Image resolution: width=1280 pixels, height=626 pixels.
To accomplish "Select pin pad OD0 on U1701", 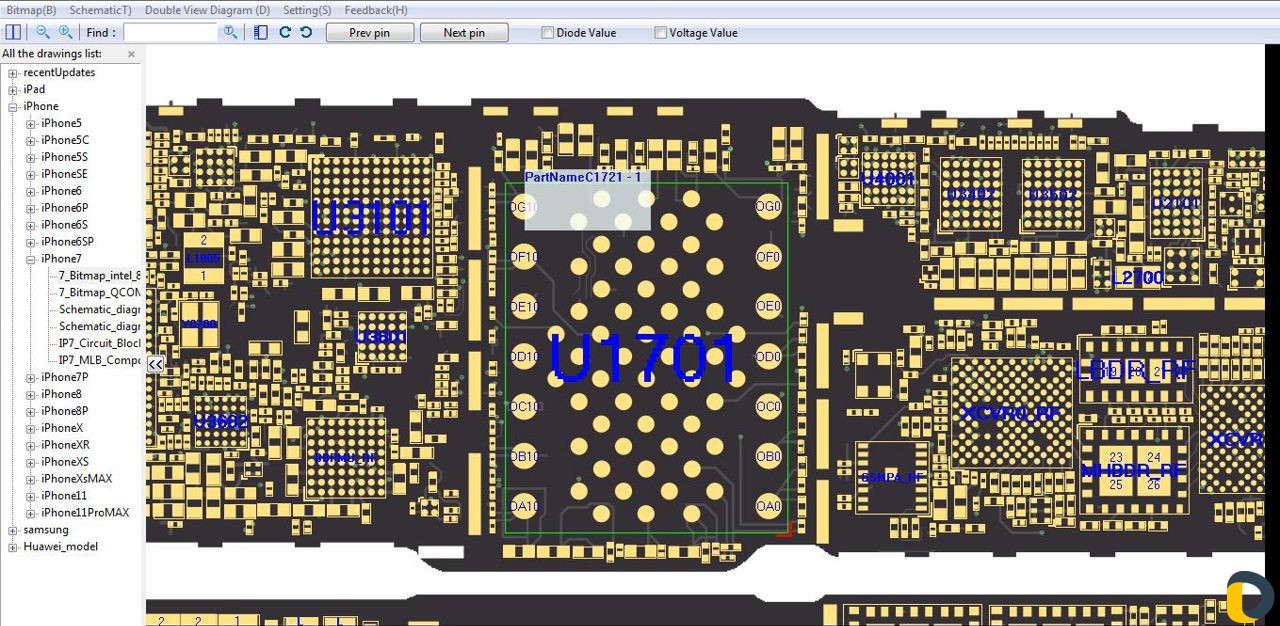I will 768,357.
